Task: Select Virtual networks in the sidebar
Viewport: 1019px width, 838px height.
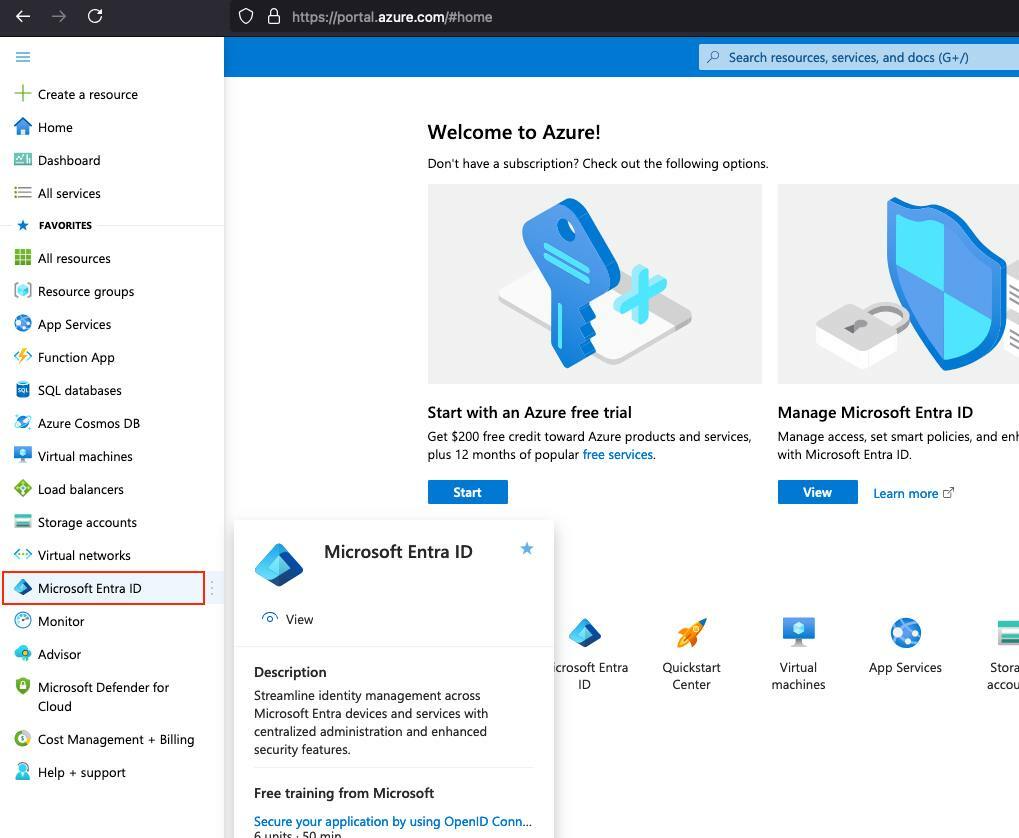Action: pyautogui.click(x=84, y=555)
